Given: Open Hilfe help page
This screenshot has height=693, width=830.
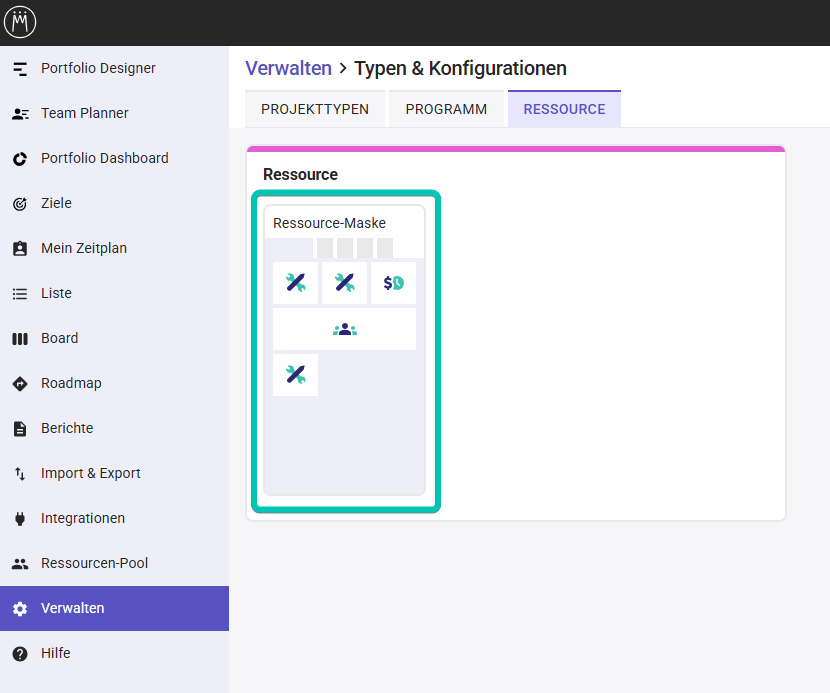Looking at the screenshot, I should coord(114,653).
